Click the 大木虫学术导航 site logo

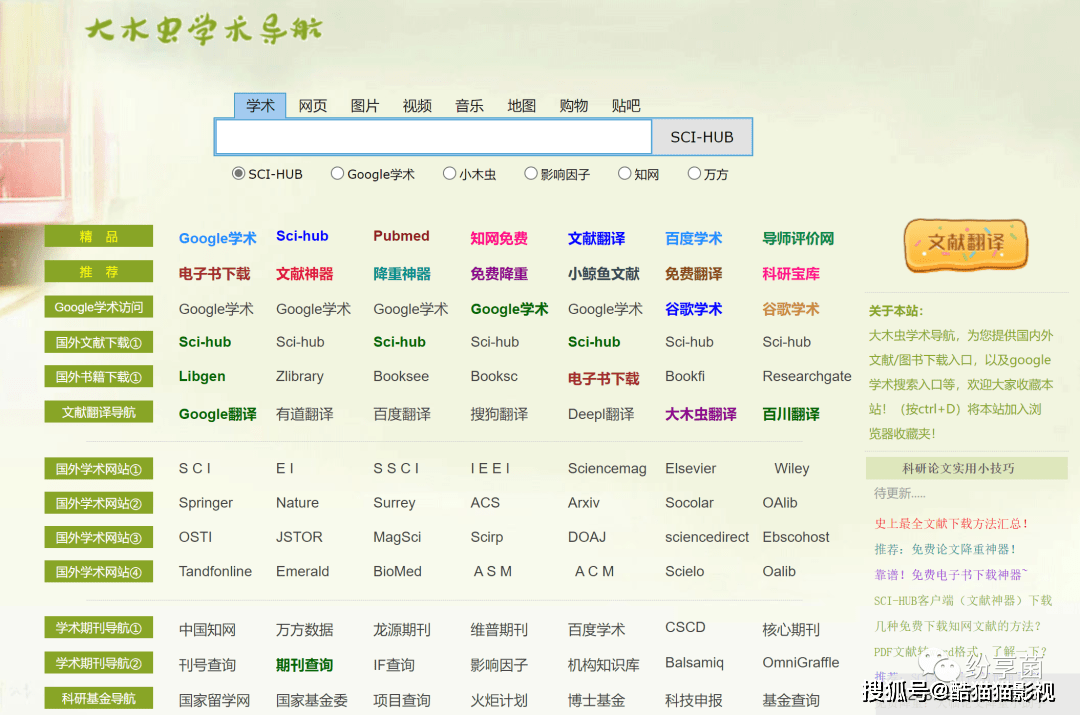click(x=204, y=30)
